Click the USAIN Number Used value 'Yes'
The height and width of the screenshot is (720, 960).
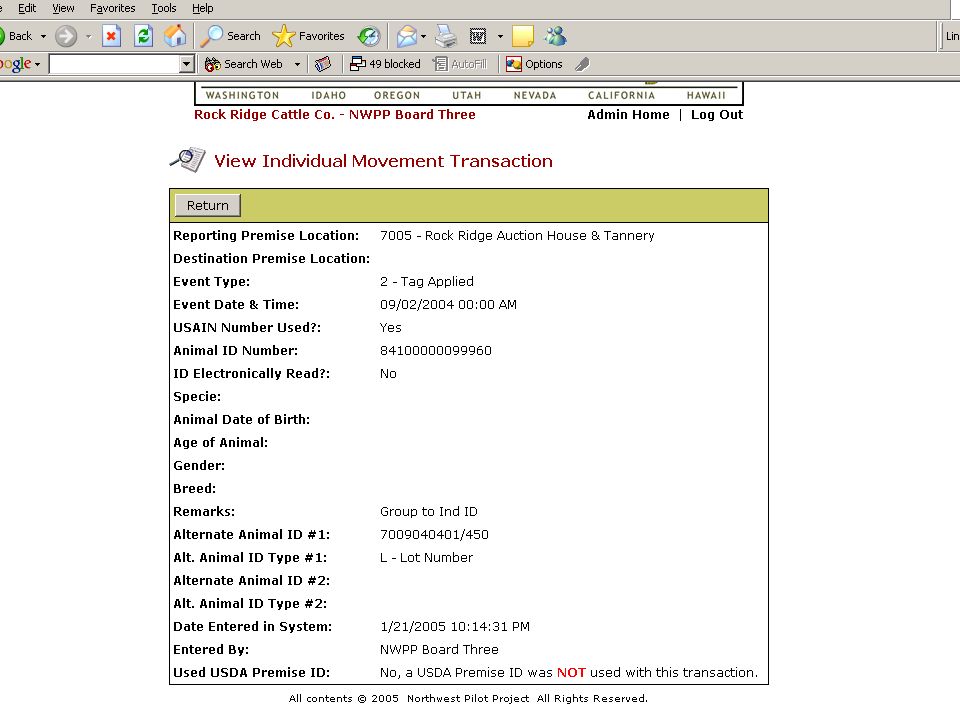tap(391, 328)
